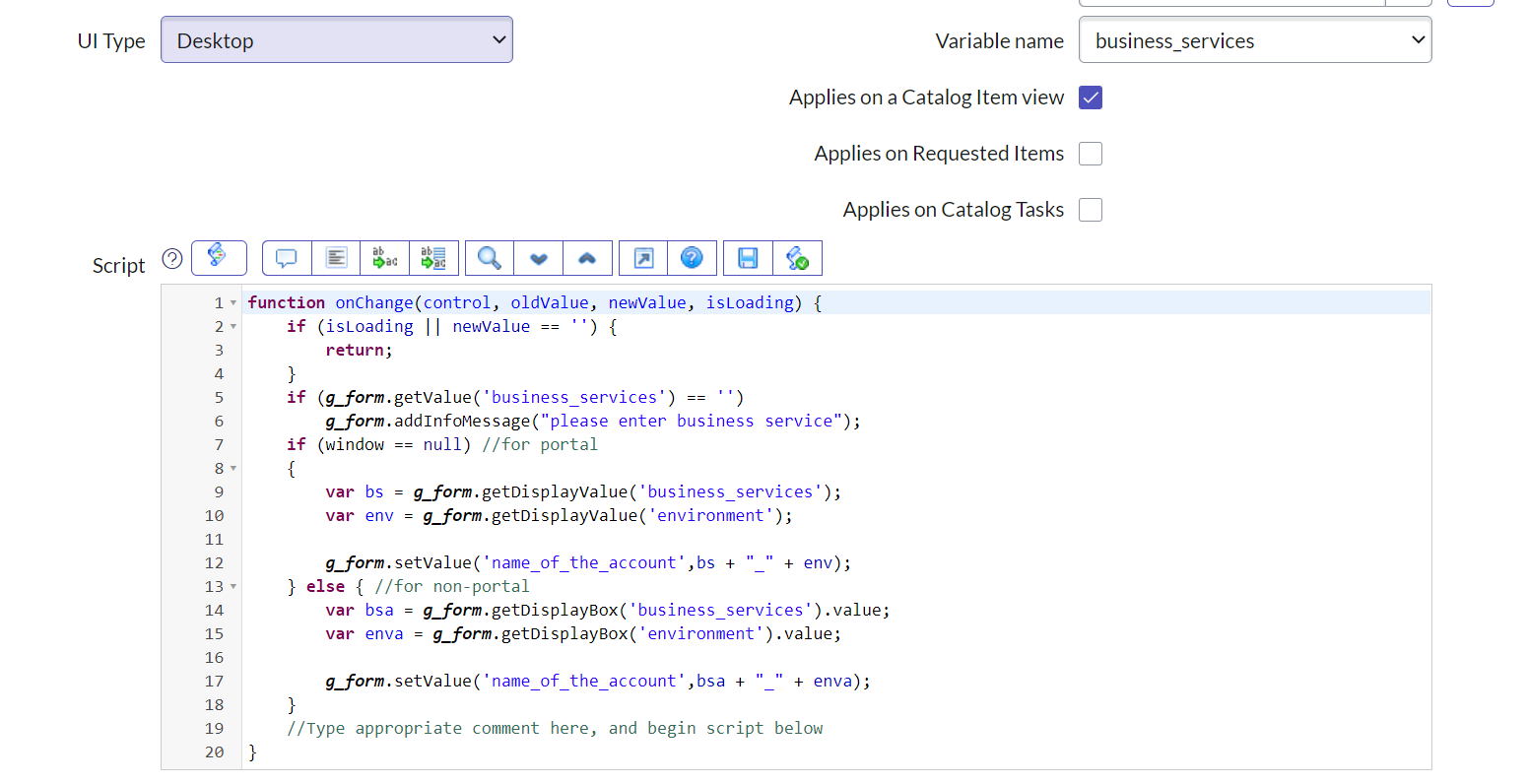Open the UI Type dropdown
The height and width of the screenshot is (784, 1526).
[337, 40]
